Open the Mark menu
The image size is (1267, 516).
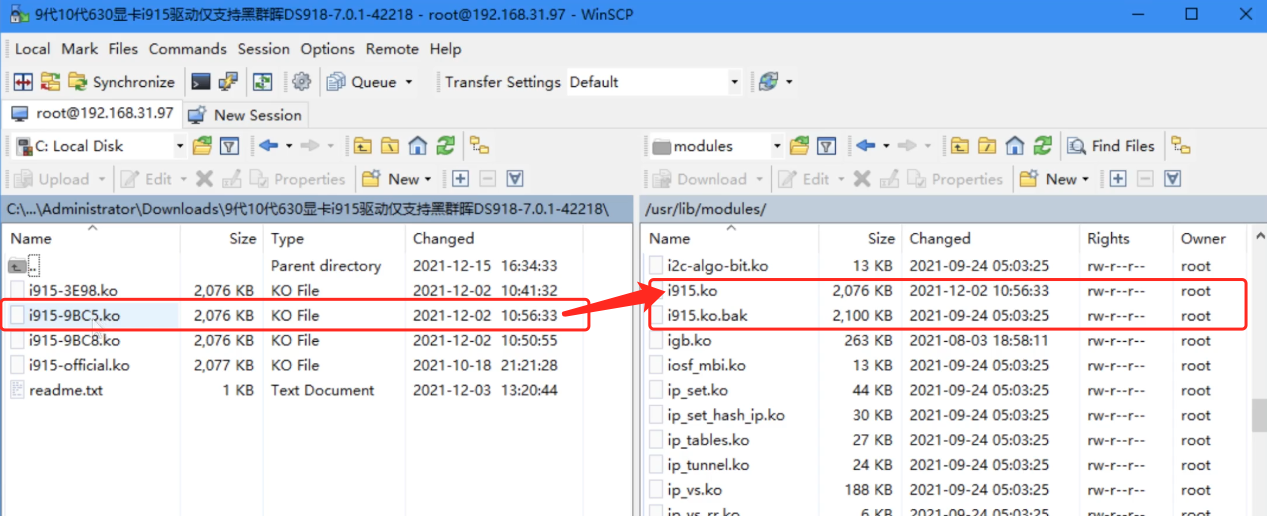(80, 49)
